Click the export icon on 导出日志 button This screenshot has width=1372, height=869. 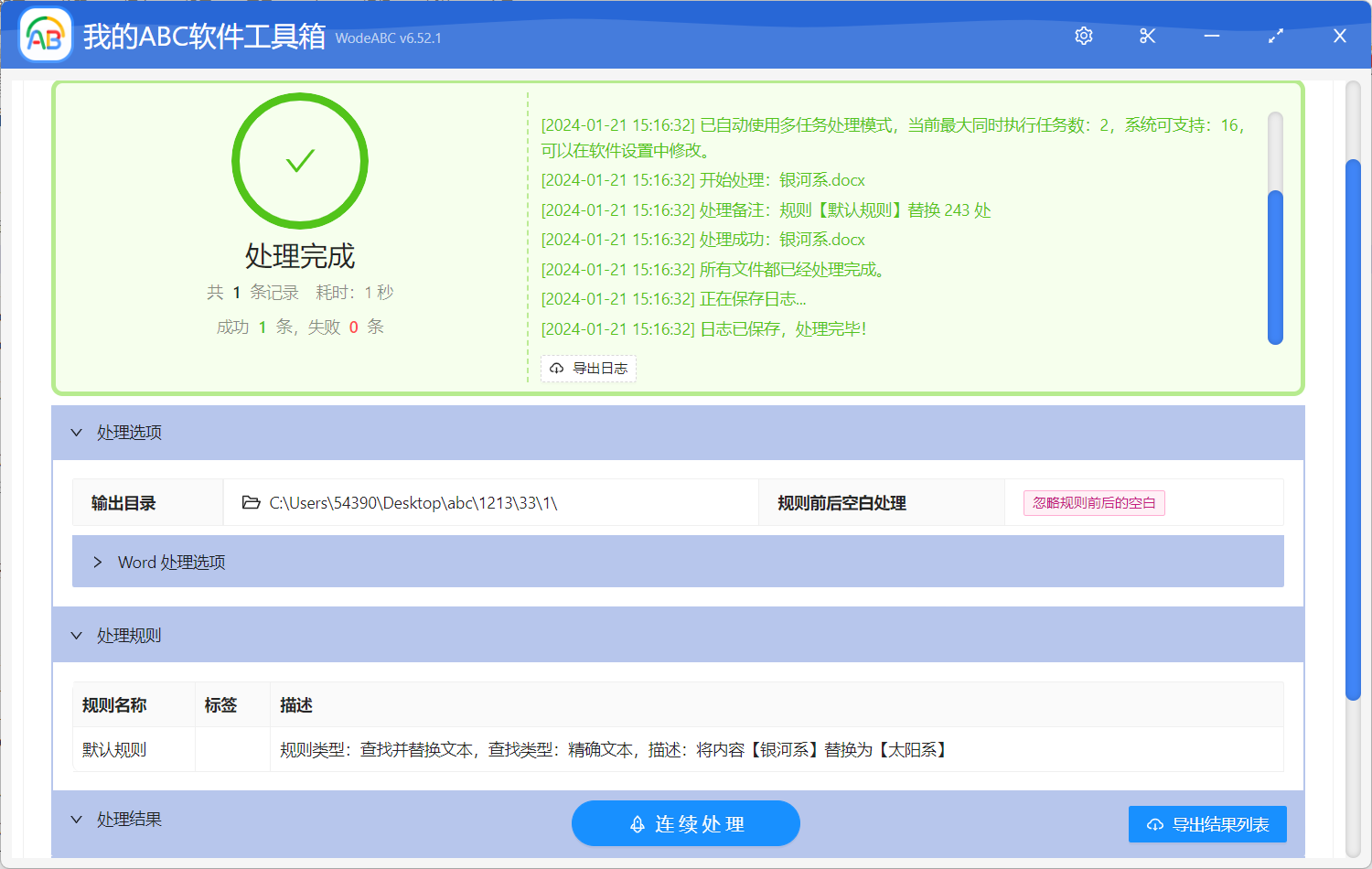click(x=557, y=369)
